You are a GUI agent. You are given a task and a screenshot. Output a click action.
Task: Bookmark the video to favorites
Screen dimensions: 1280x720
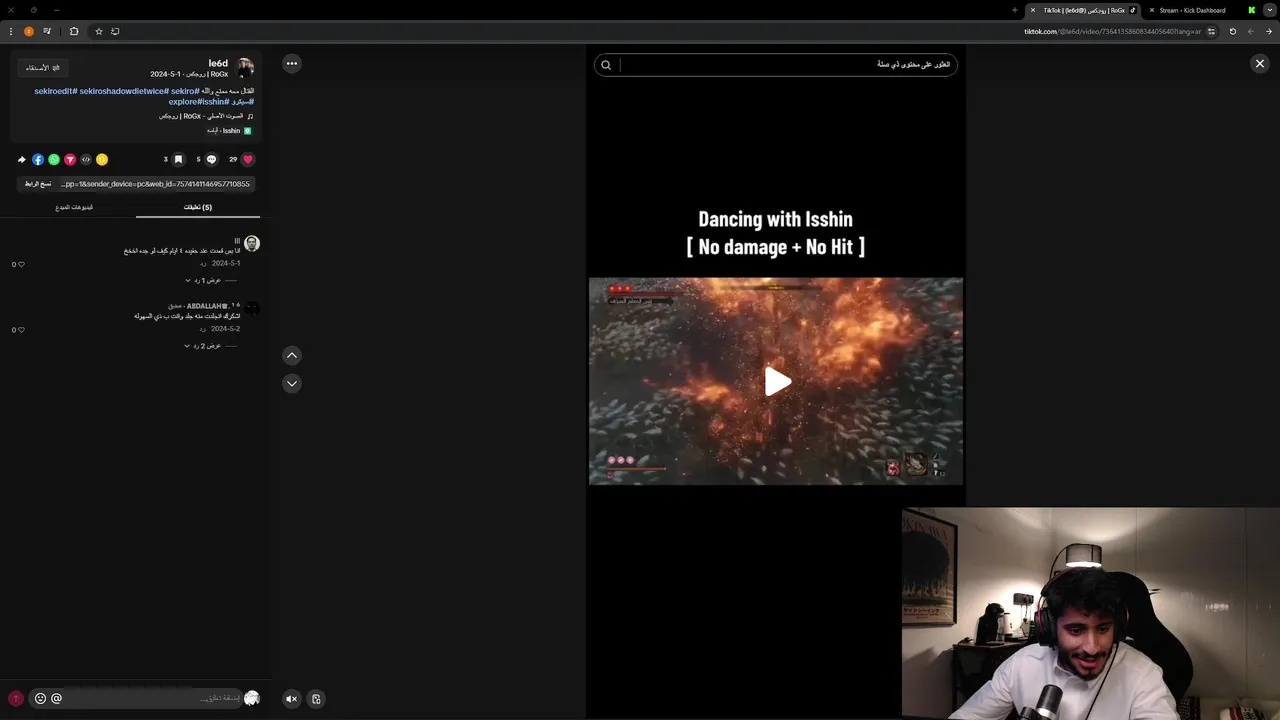click(178, 159)
